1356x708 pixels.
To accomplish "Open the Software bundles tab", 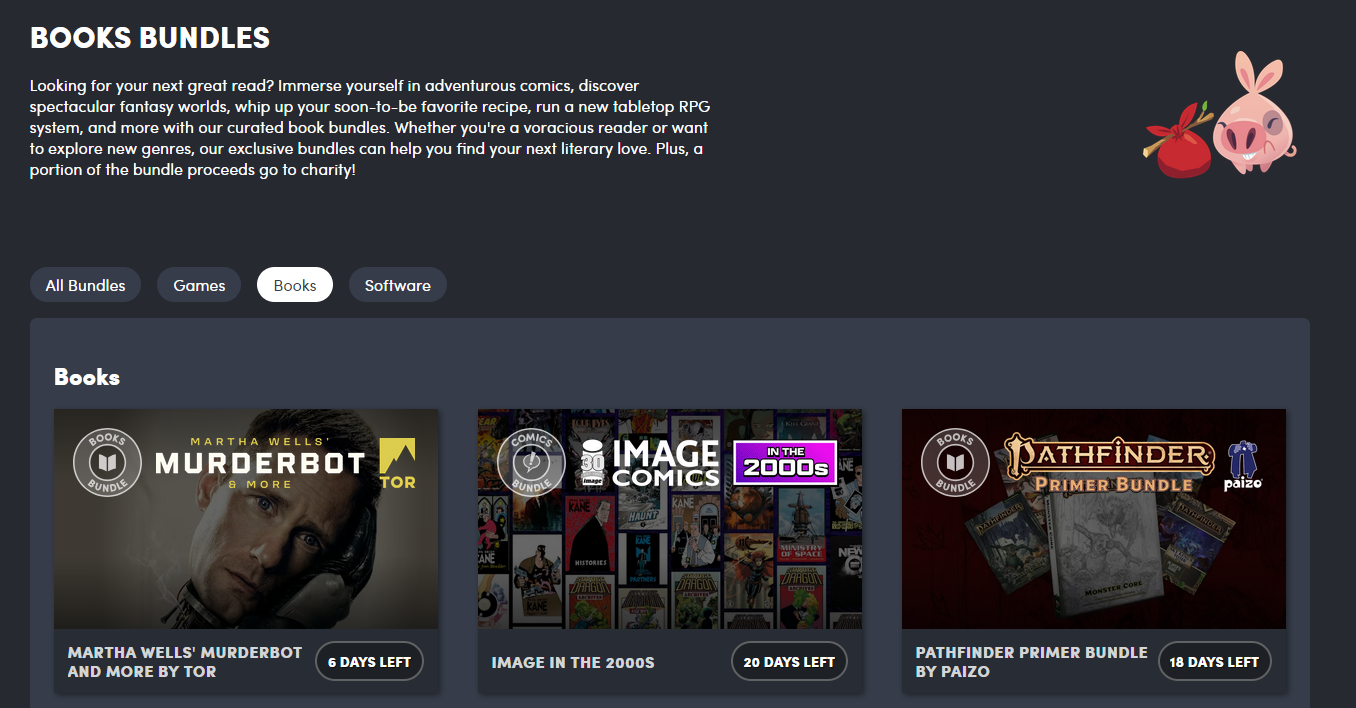I will [397, 285].
